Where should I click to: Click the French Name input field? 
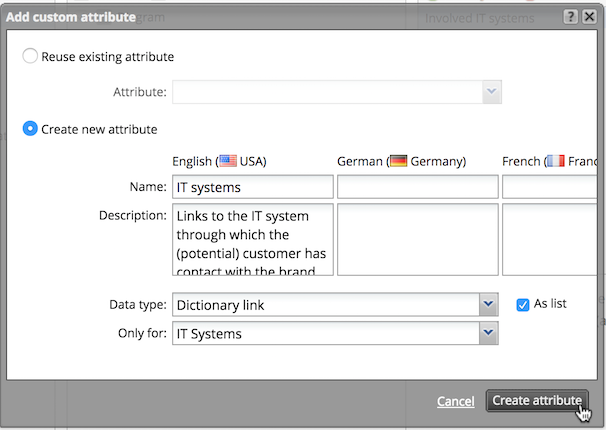point(549,187)
